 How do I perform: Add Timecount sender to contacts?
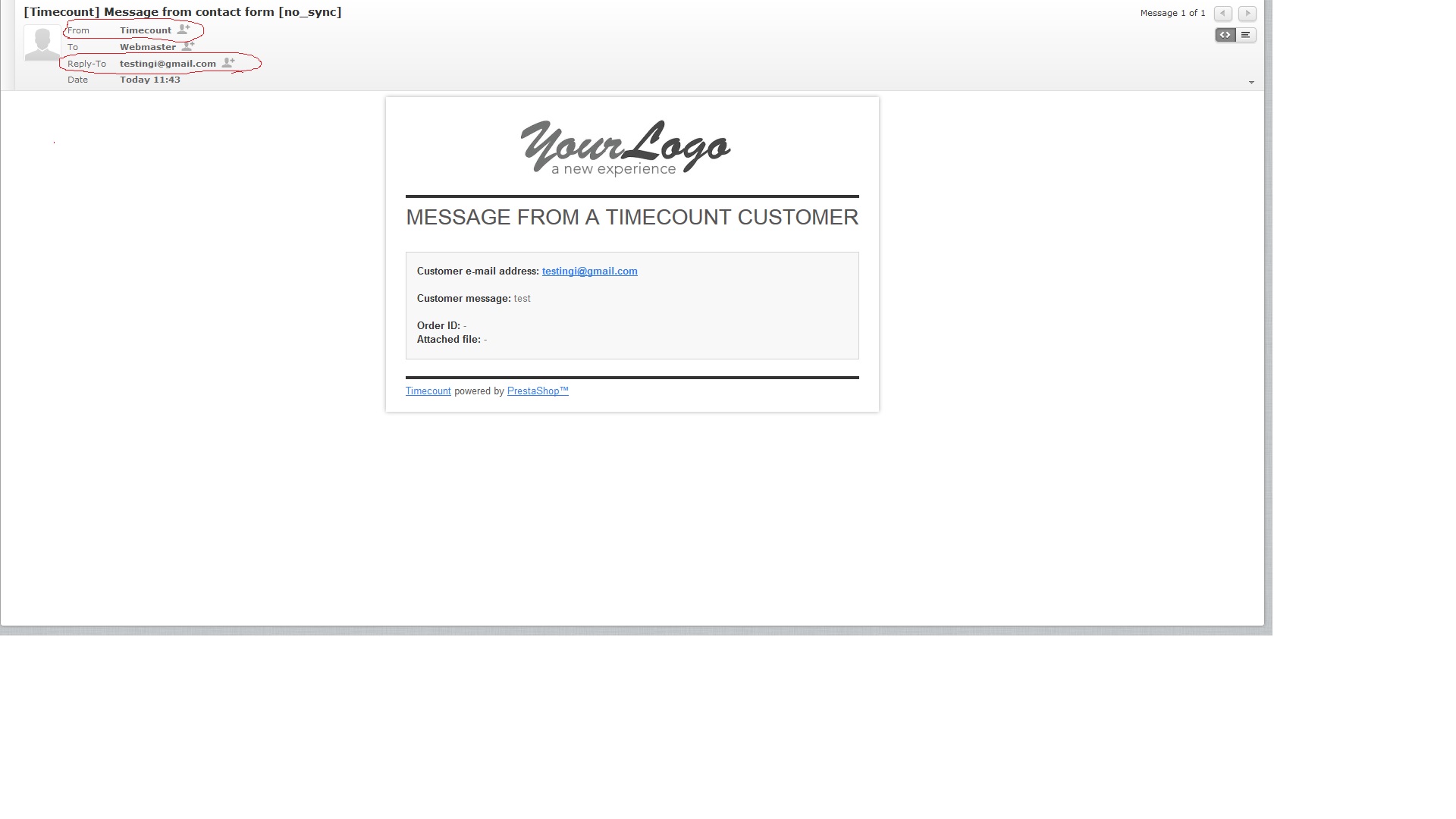coord(184,30)
